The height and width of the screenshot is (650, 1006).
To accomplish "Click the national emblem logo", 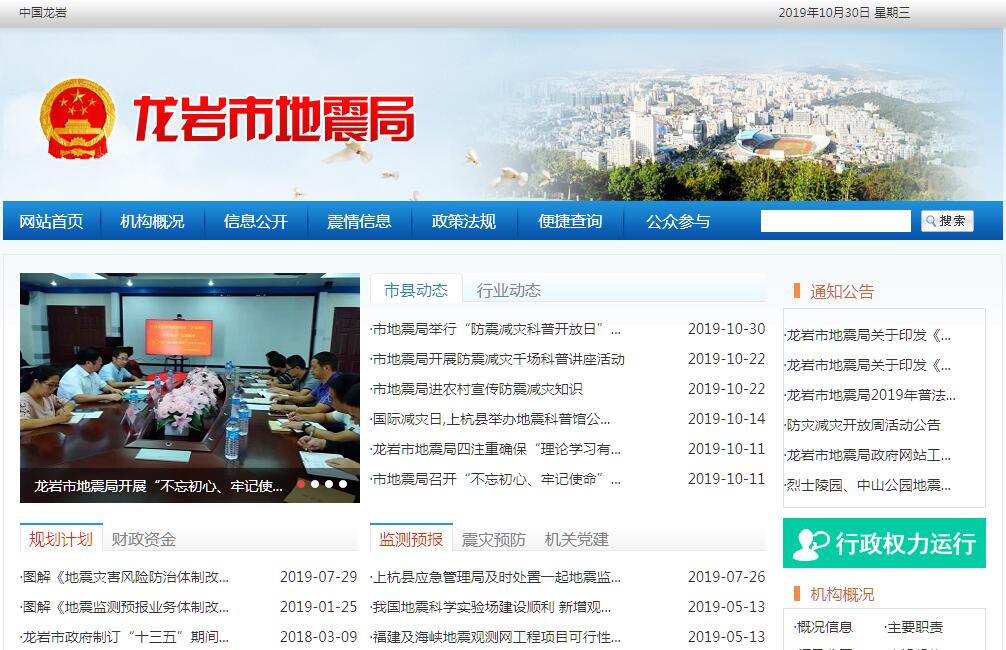I will [x=78, y=119].
